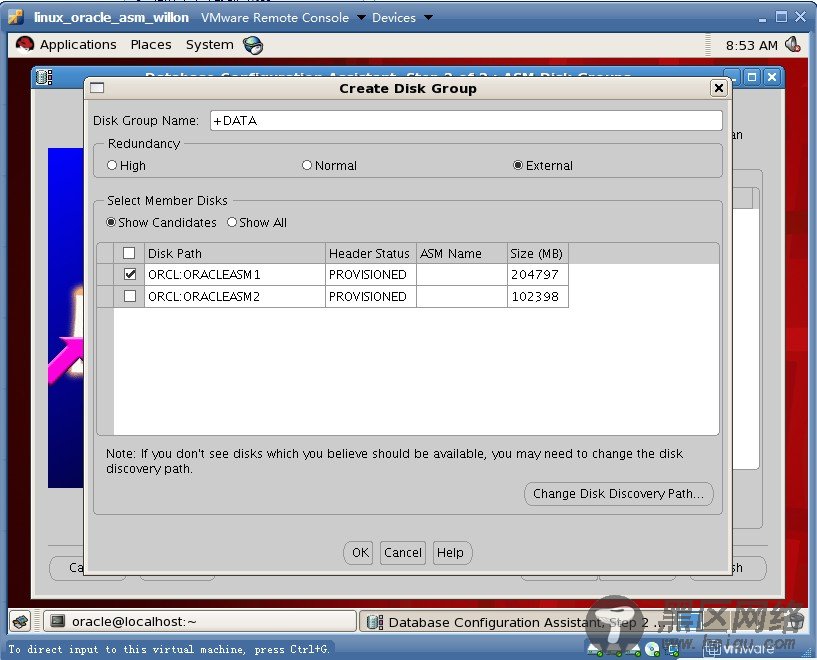Image resolution: width=817 pixels, height=660 pixels.
Task: Open the Devices dropdown menu
Action: 402,17
